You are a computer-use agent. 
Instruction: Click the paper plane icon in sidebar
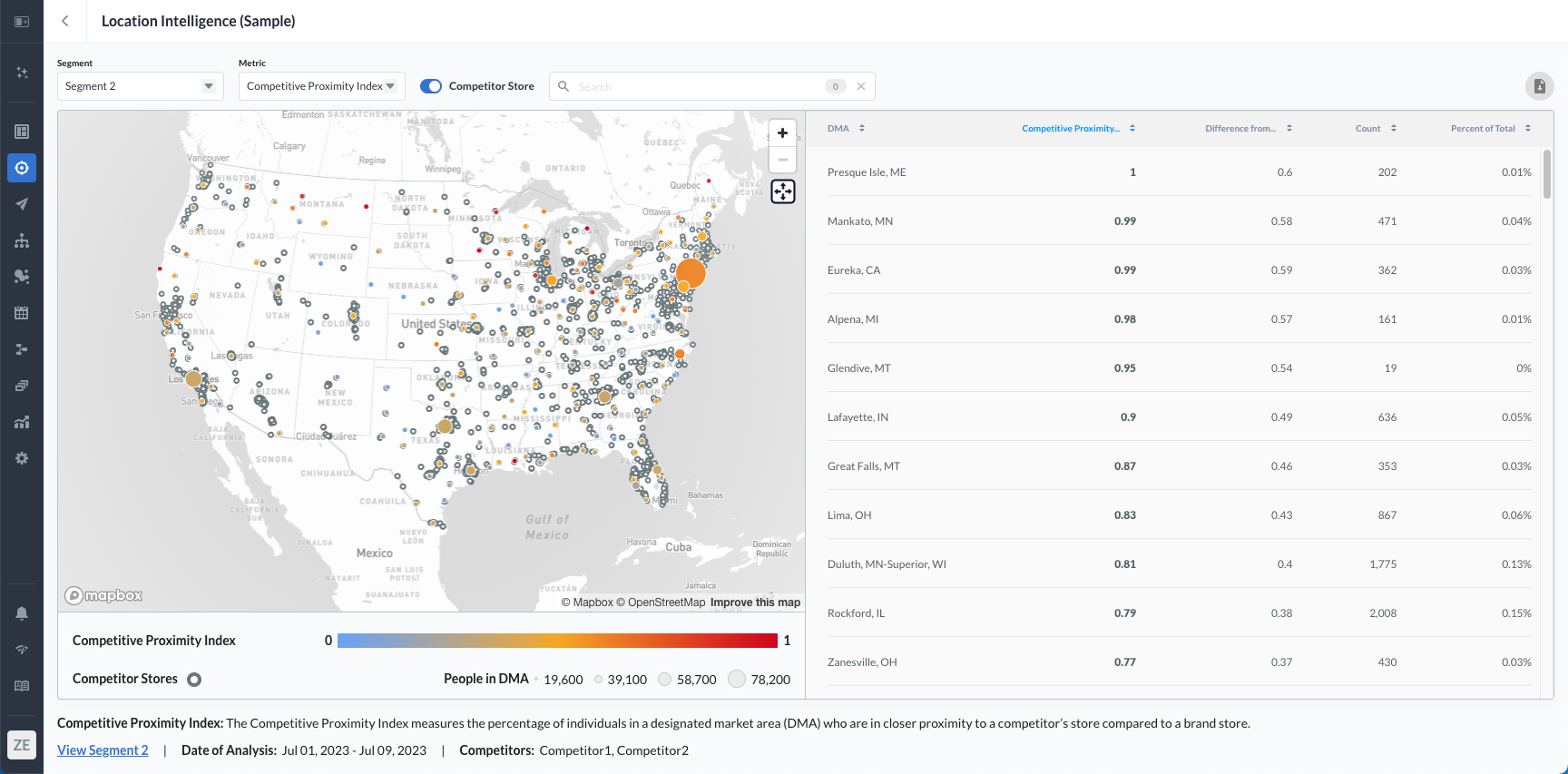point(22,204)
